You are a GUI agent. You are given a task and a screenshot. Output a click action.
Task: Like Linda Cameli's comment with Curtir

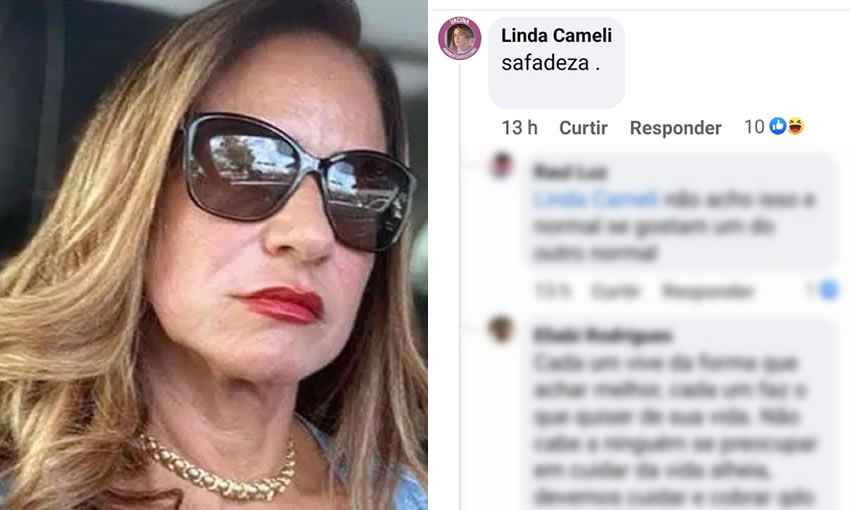click(x=583, y=128)
